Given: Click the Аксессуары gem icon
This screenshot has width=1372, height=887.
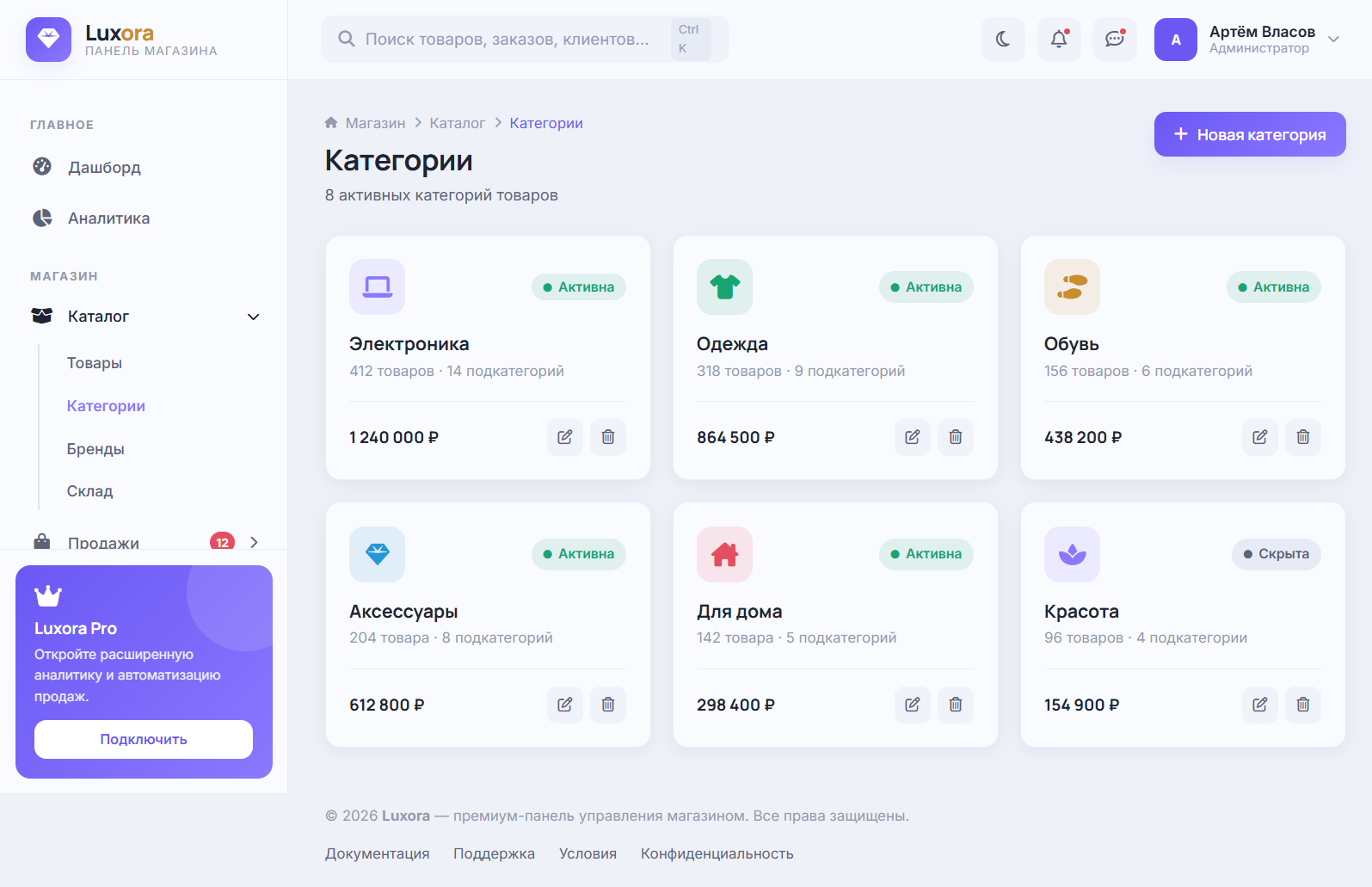Looking at the screenshot, I should click(x=377, y=554).
